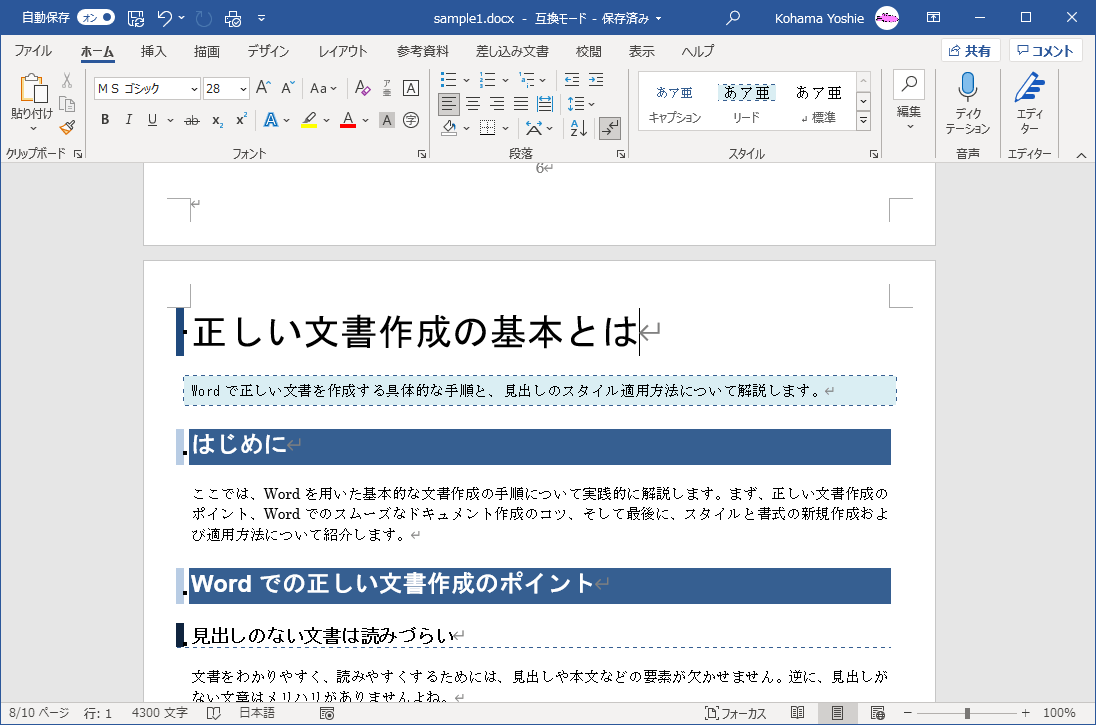Toggle Strikethrough formatting
Image resolution: width=1096 pixels, height=725 pixels.
(x=192, y=120)
